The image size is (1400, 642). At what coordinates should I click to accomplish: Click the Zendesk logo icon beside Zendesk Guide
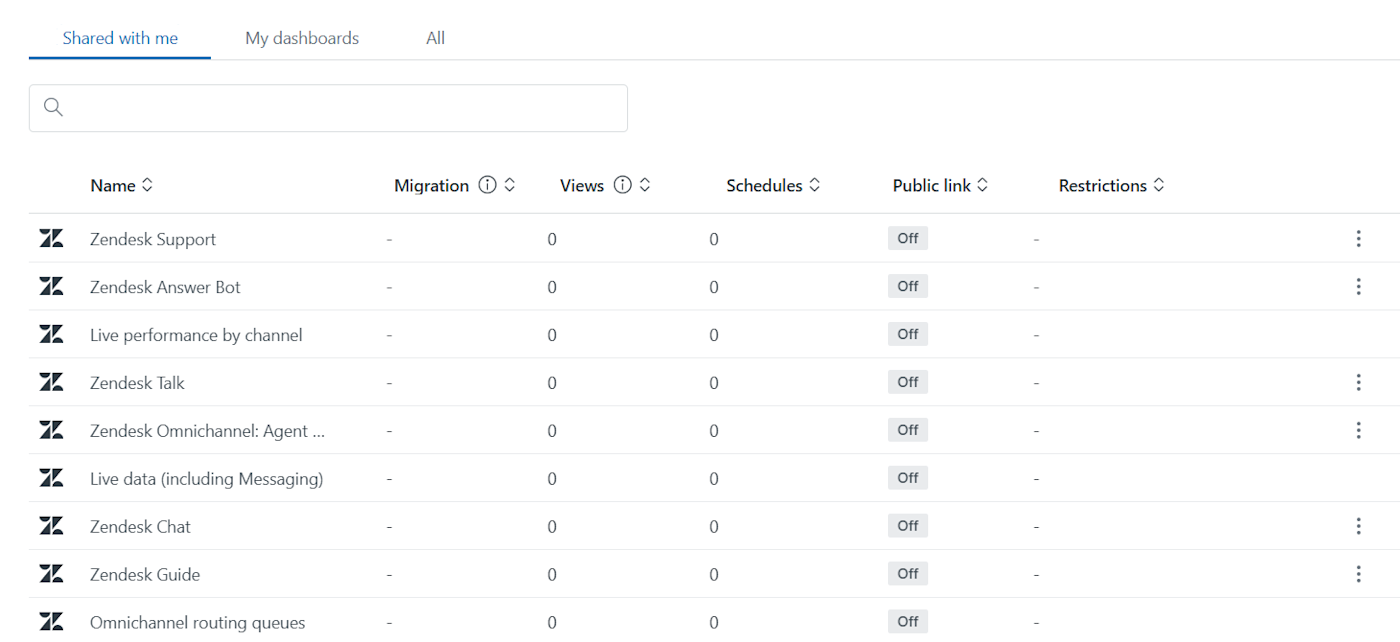pyautogui.click(x=51, y=574)
